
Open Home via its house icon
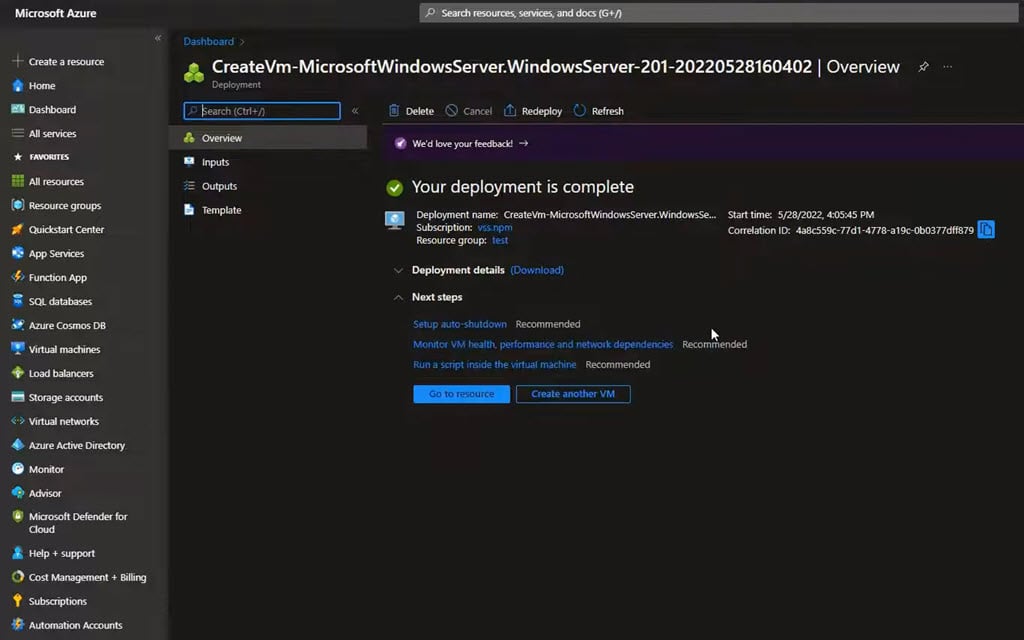pyautogui.click(x=18, y=86)
